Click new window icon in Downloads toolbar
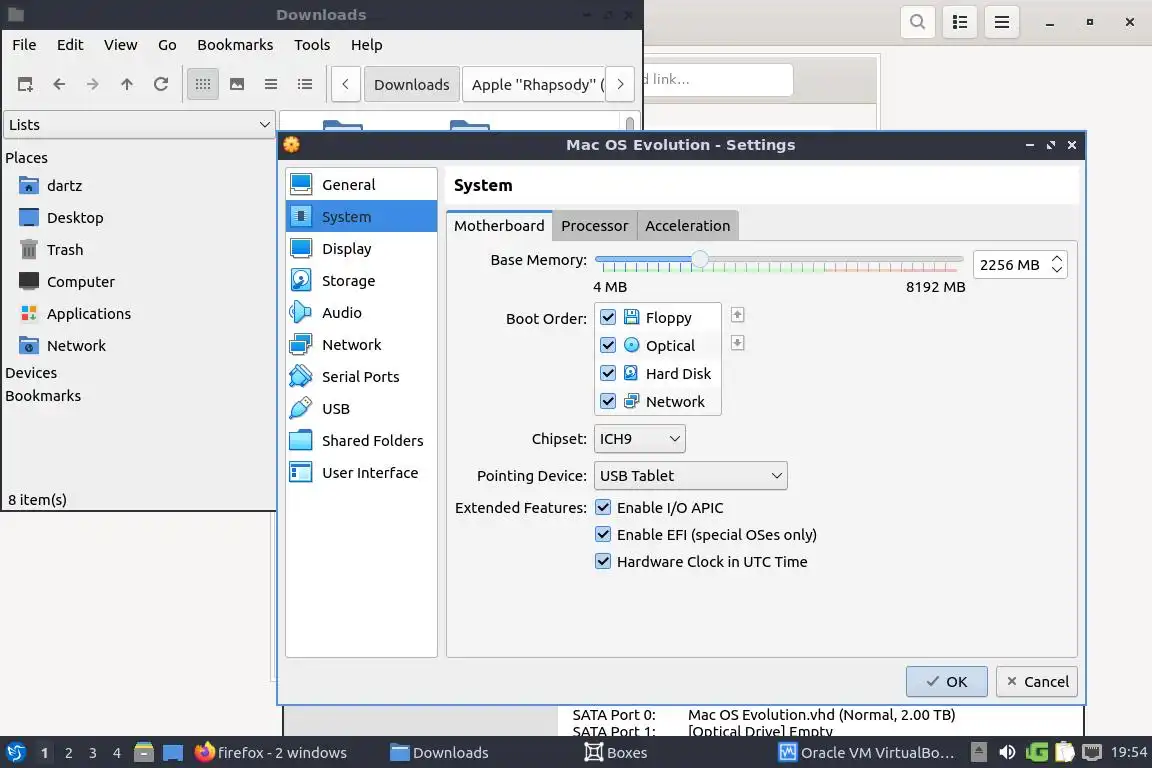 25,84
